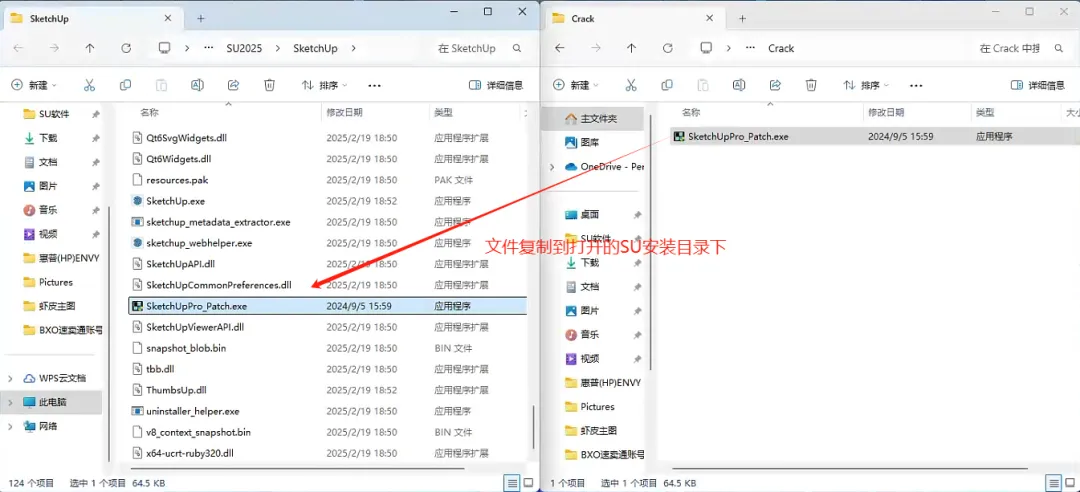
Task: Open 排序 dropdown in SketchUp window
Action: coord(324,85)
